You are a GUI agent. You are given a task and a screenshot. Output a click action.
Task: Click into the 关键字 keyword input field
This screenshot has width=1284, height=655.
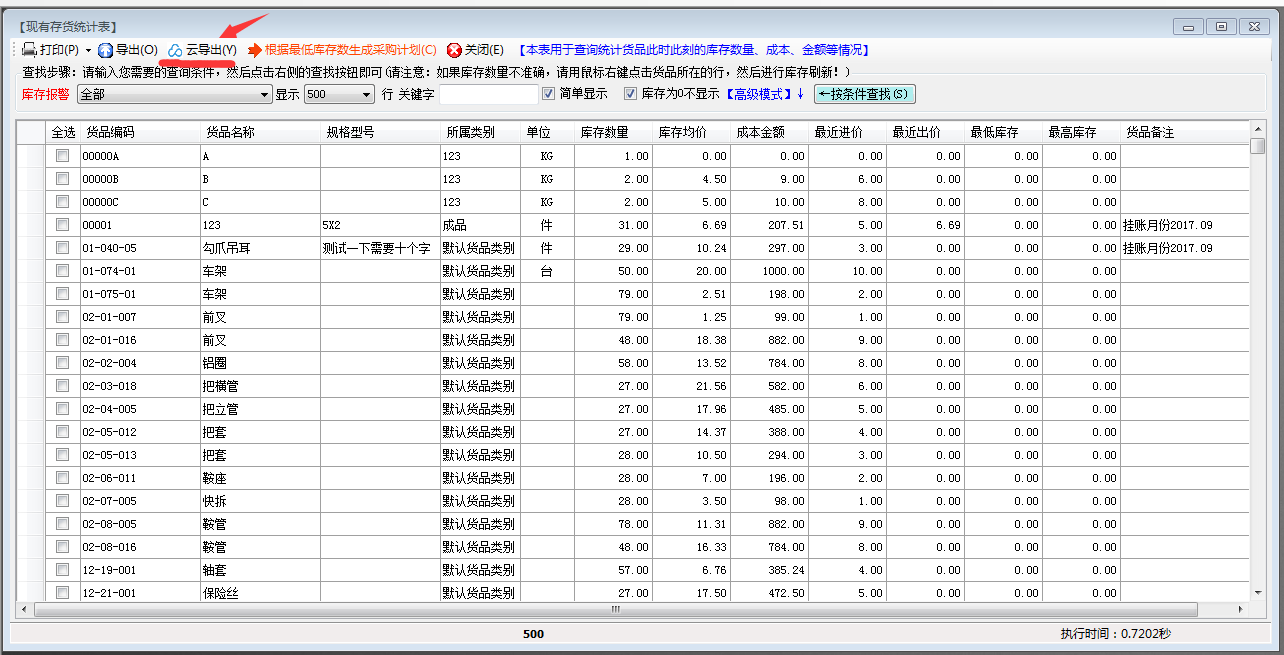488,95
